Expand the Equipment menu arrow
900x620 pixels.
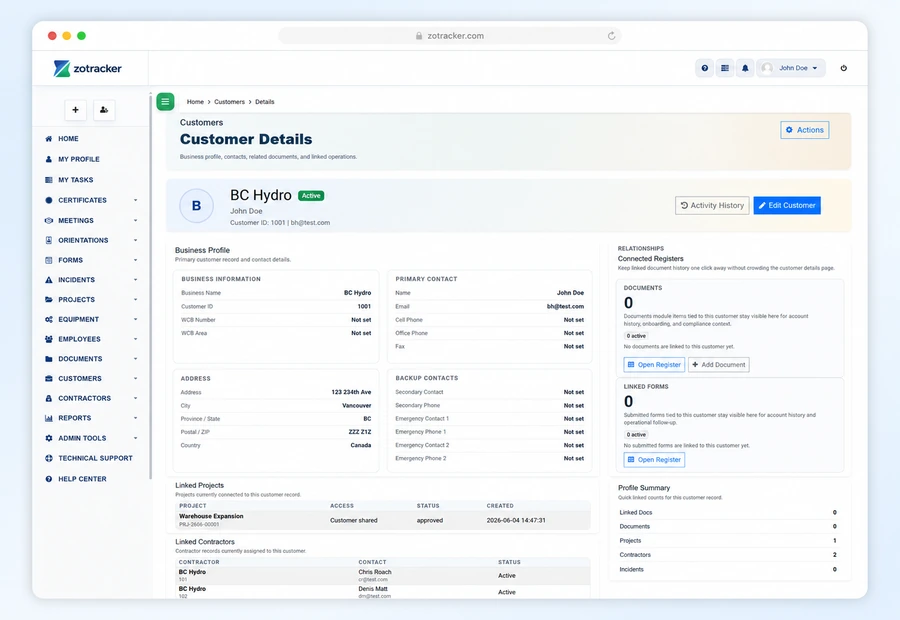coord(135,319)
